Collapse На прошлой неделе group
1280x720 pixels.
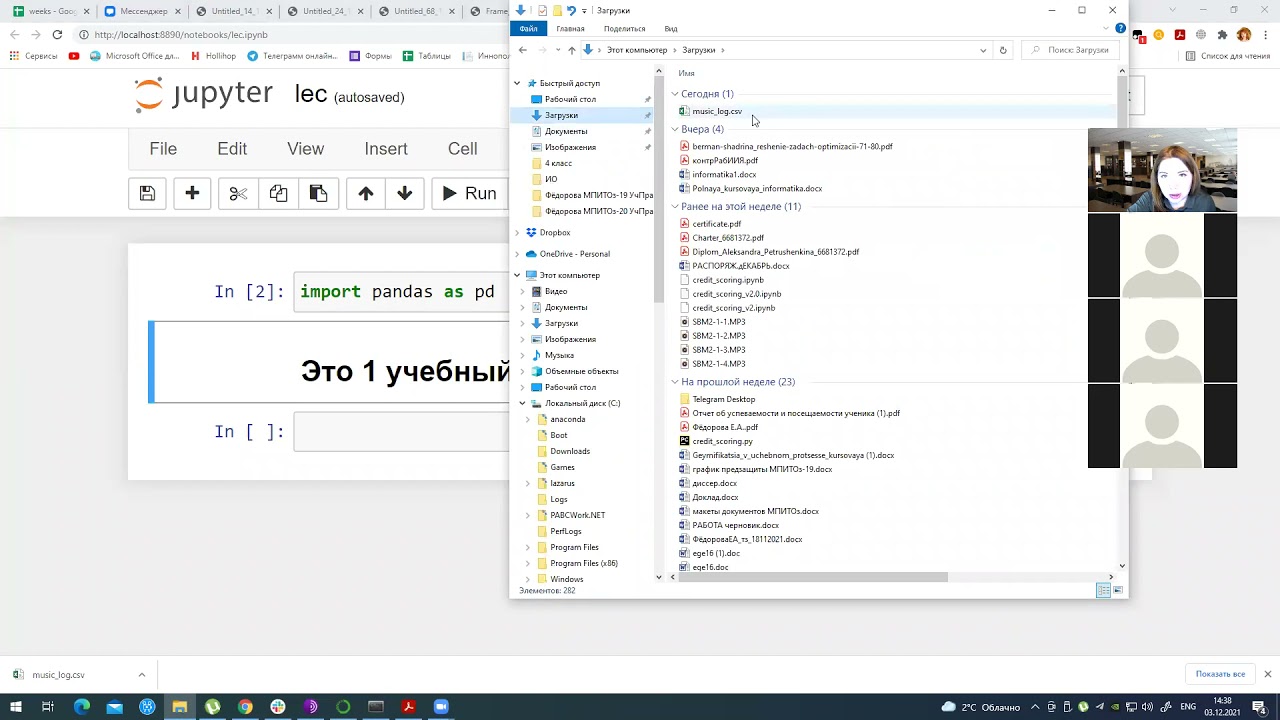click(675, 382)
